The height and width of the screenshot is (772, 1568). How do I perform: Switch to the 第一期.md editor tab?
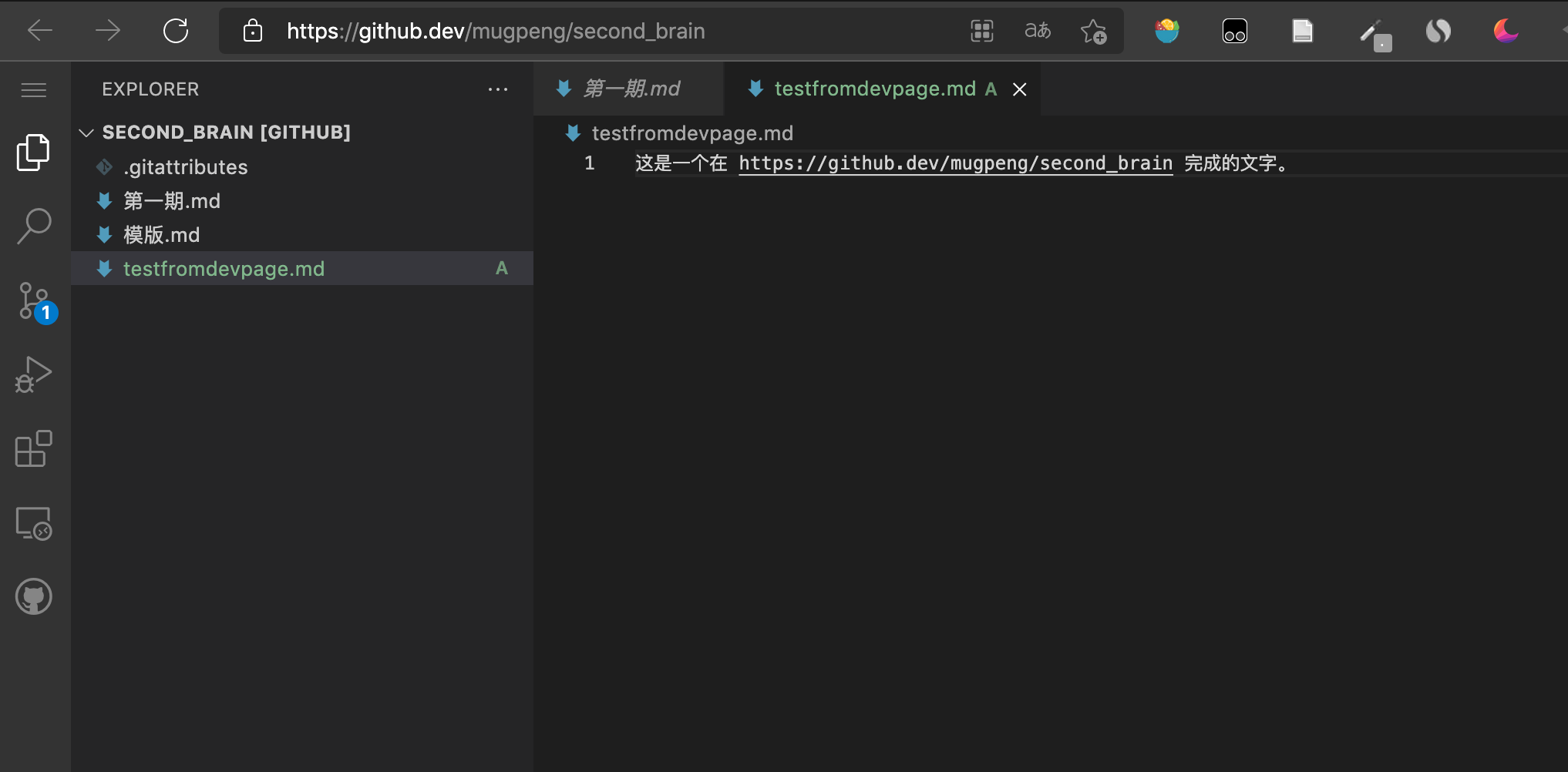(629, 89)
